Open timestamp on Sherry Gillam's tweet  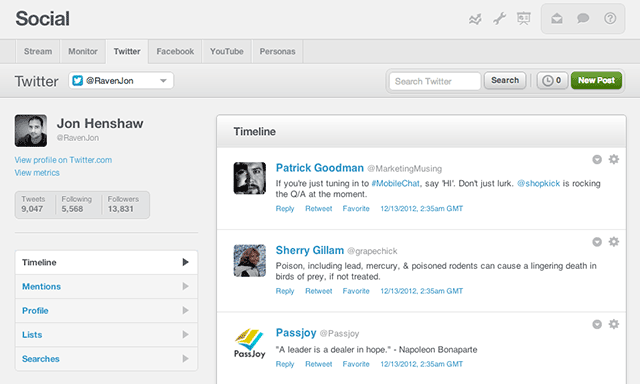click(x=422, y=291)
